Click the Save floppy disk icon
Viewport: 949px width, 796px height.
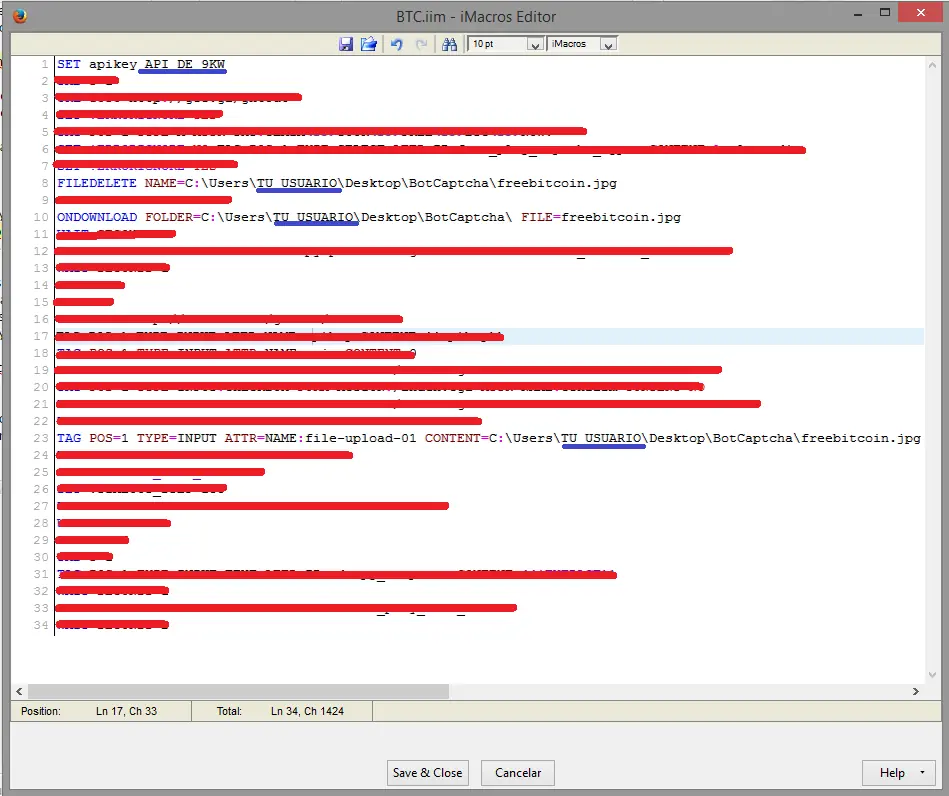click(346, 44)
